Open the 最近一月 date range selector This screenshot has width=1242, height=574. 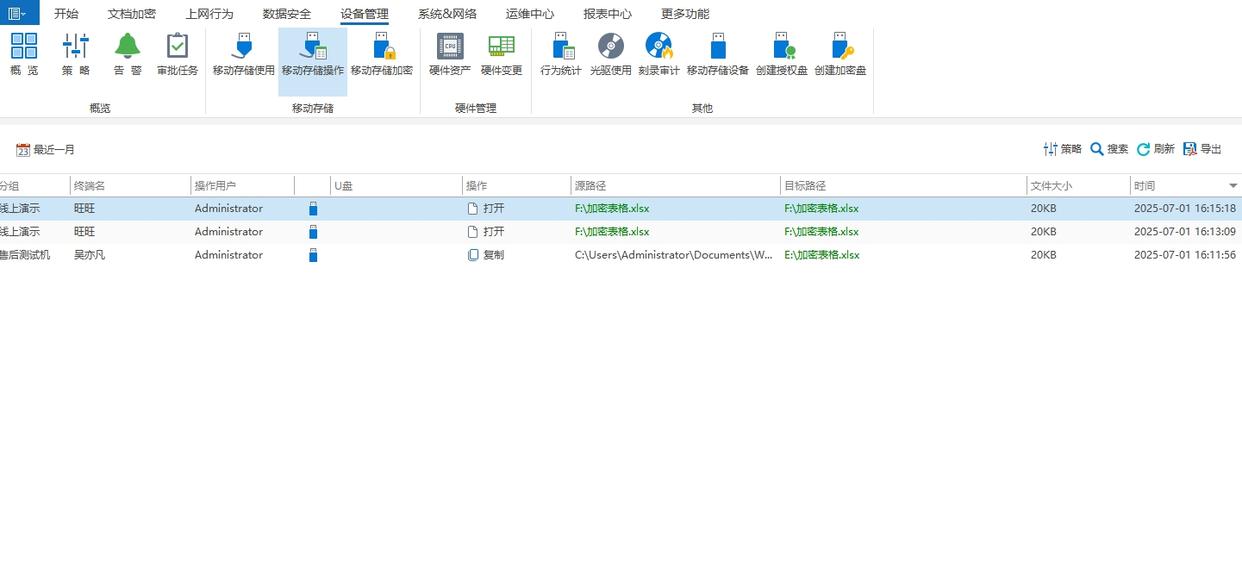pos(46,150)
